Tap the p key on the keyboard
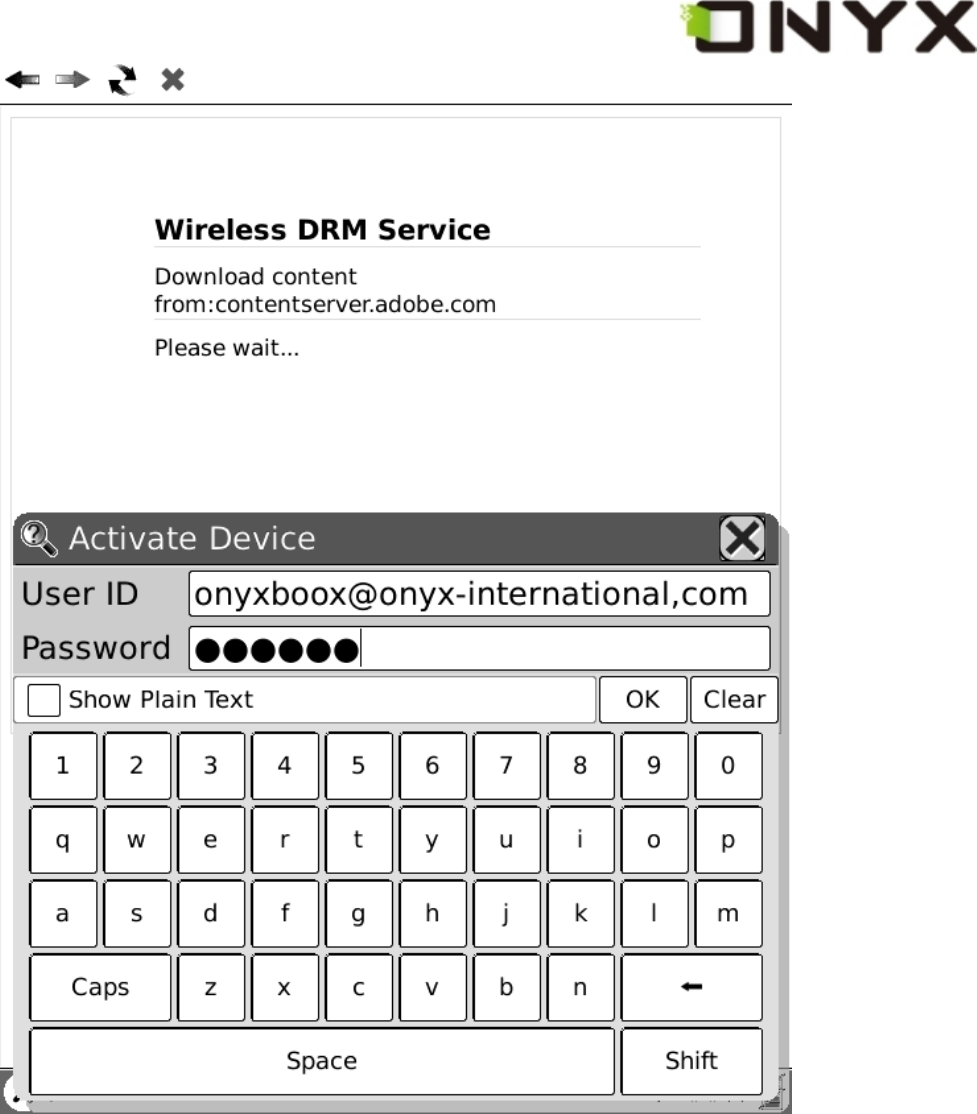Viewport: 977px width, 1114px height. tap(728, 840)
